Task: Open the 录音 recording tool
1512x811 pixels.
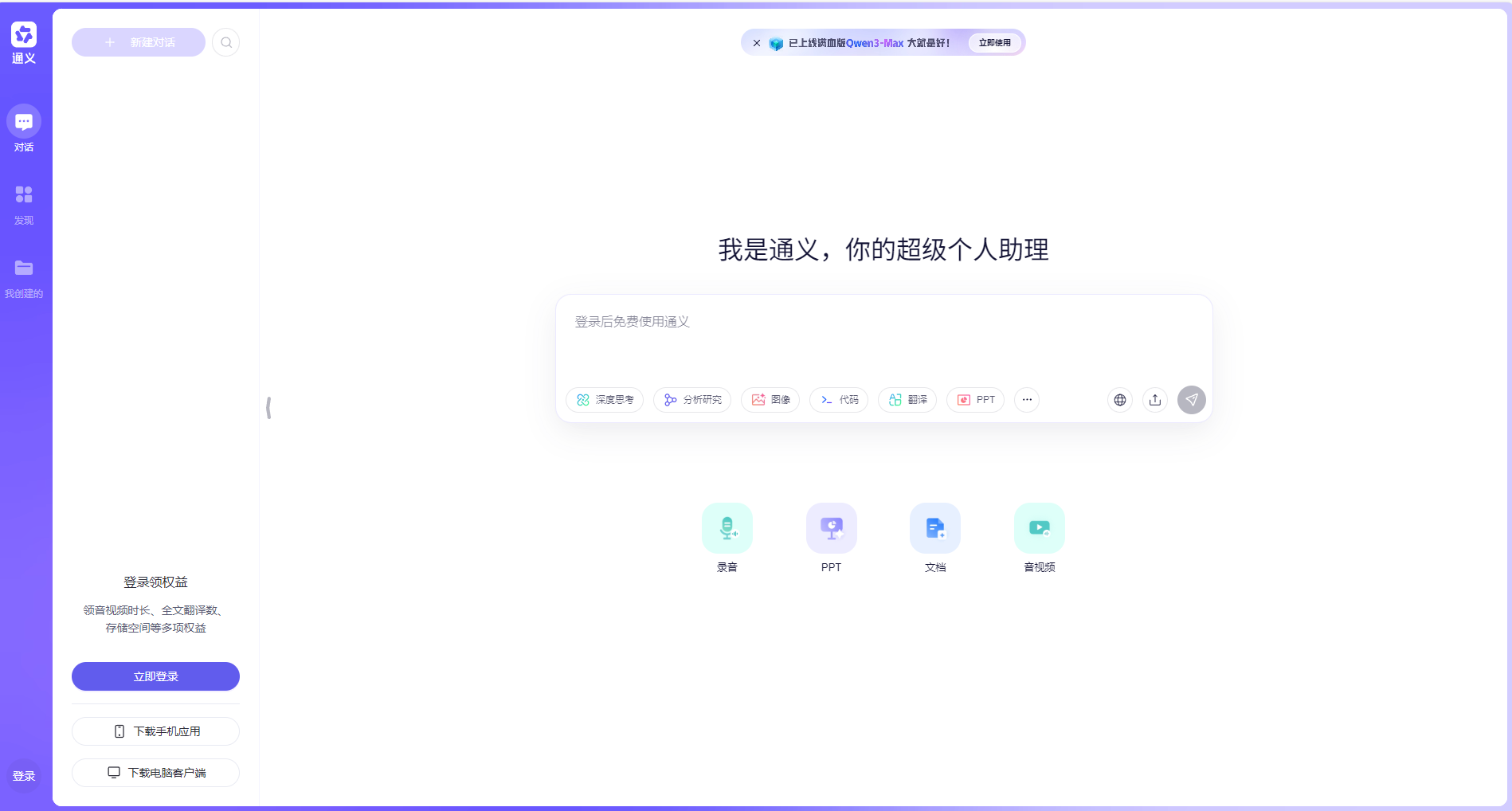Action: pos(727,538)
